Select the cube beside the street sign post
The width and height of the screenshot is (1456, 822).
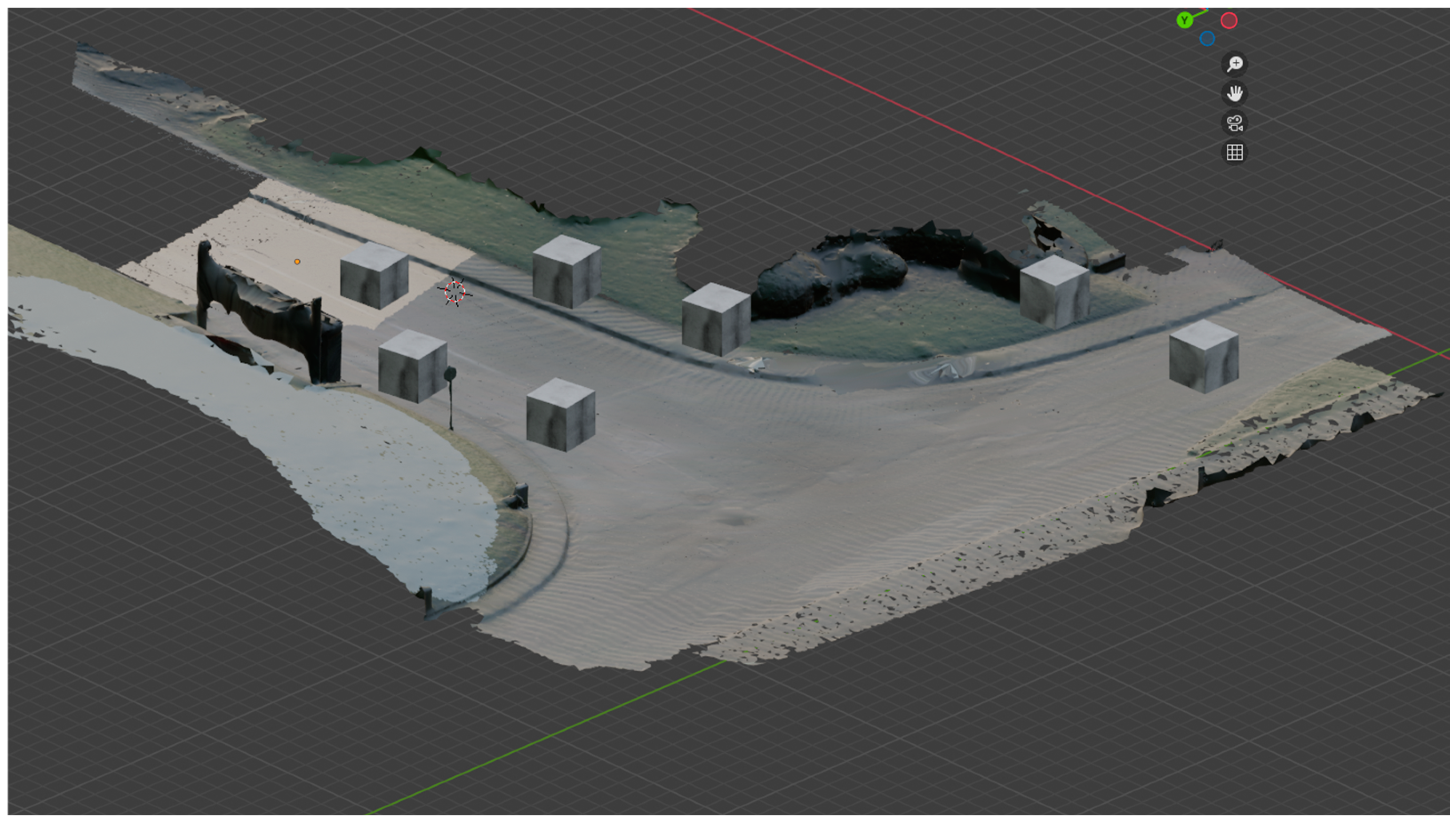413,366
